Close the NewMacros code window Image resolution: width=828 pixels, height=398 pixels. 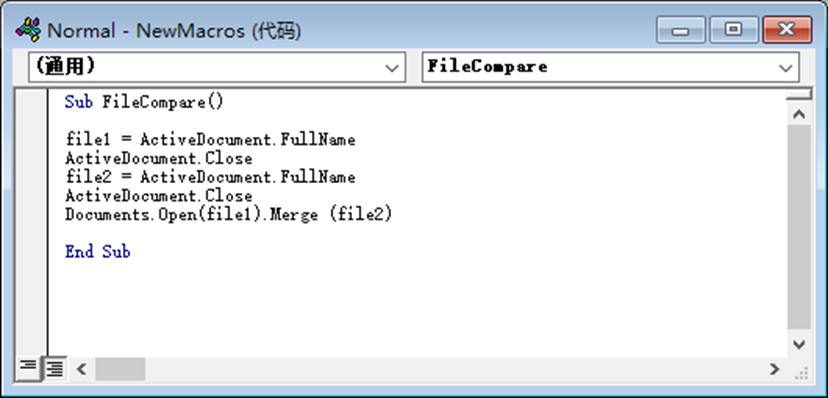[x=787, y=30]
